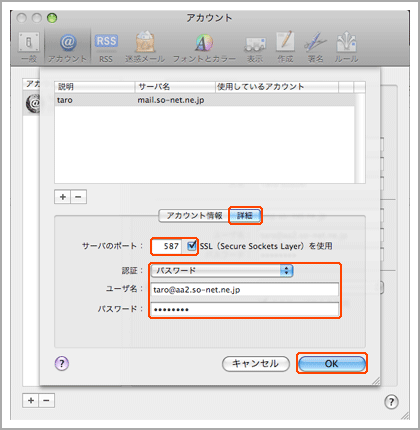Click the サーバ名 column header

tap(175, 87)
